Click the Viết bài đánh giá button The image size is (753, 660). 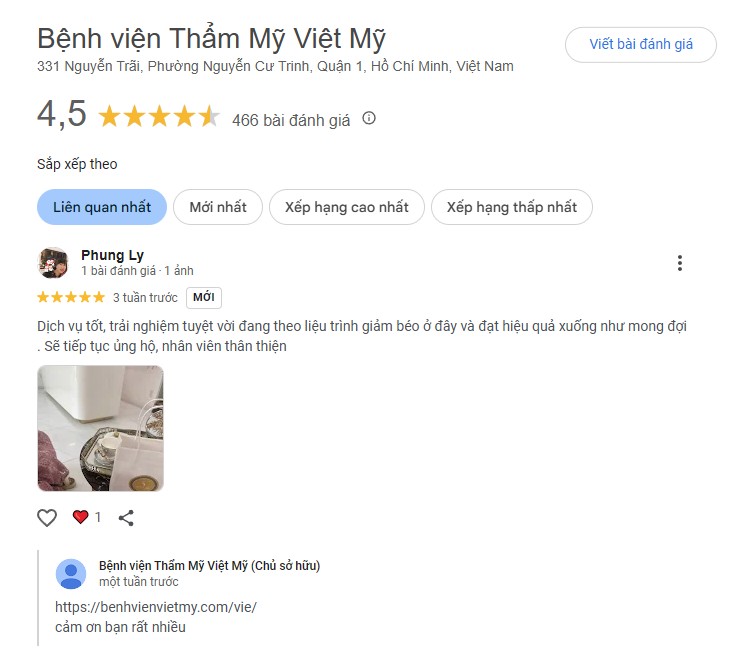[641, 45]
